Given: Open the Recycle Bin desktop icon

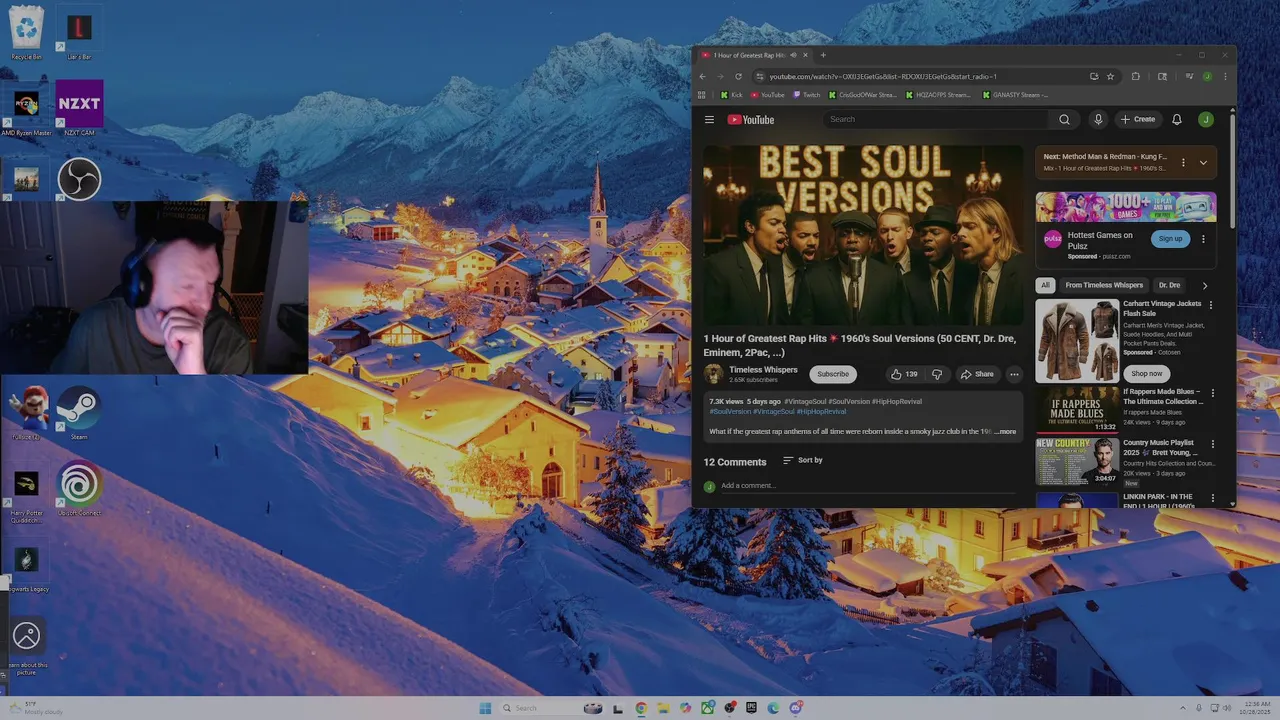Looking at the screenshot, I should [x=27, y=33].
